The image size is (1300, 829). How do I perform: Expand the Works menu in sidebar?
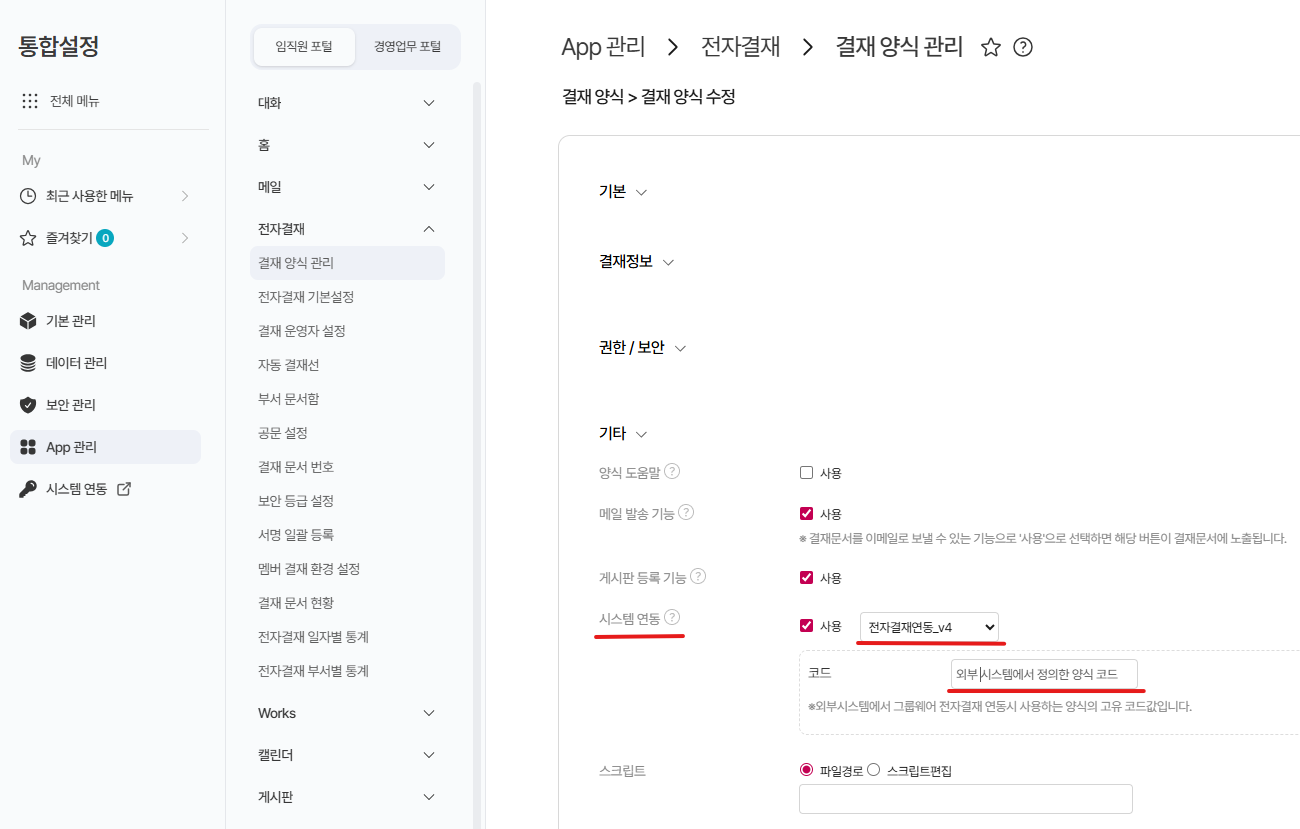tap(429, 713)
